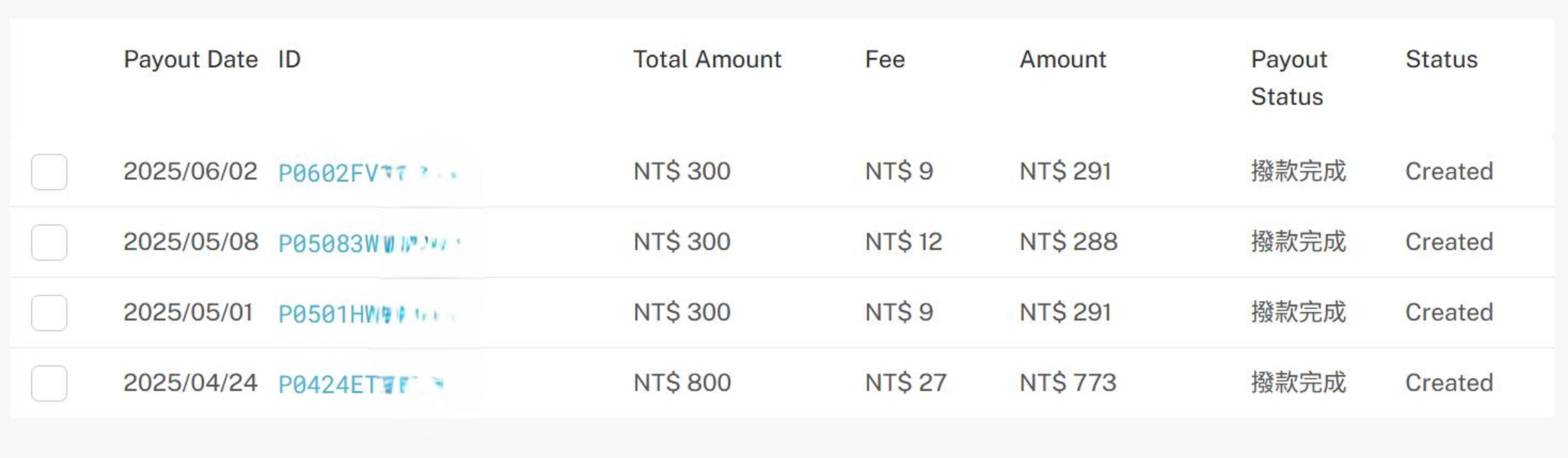Click the Payout Date column header

click(191, 60)
